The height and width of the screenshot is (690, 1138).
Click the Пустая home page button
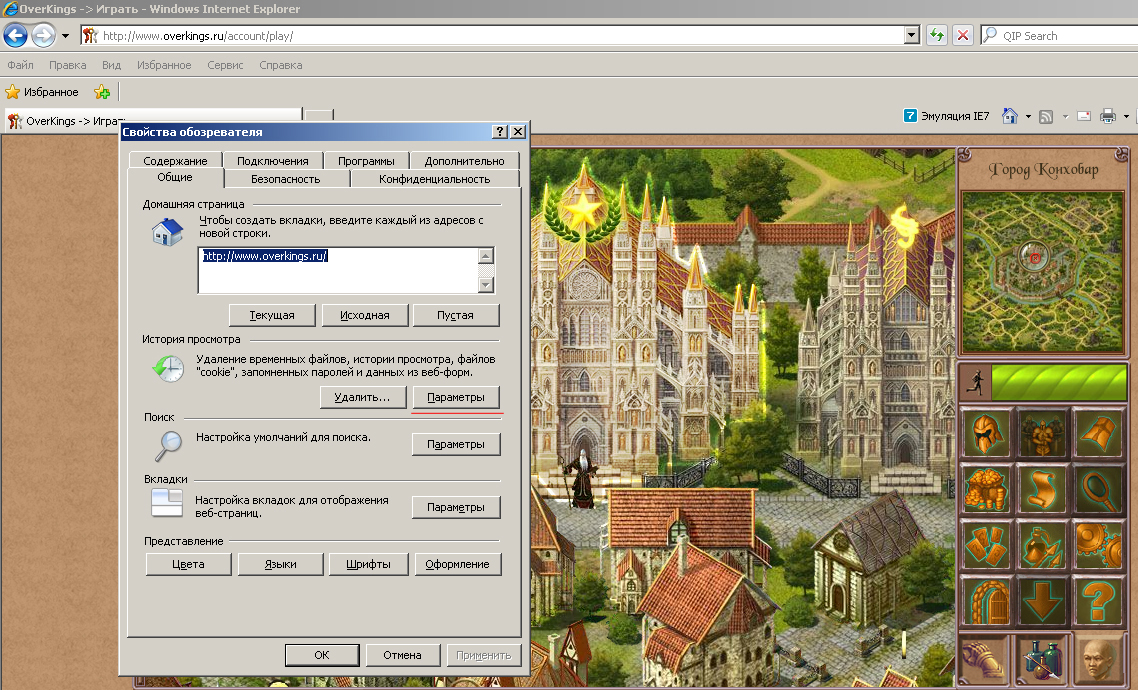(x=456, y=315)
